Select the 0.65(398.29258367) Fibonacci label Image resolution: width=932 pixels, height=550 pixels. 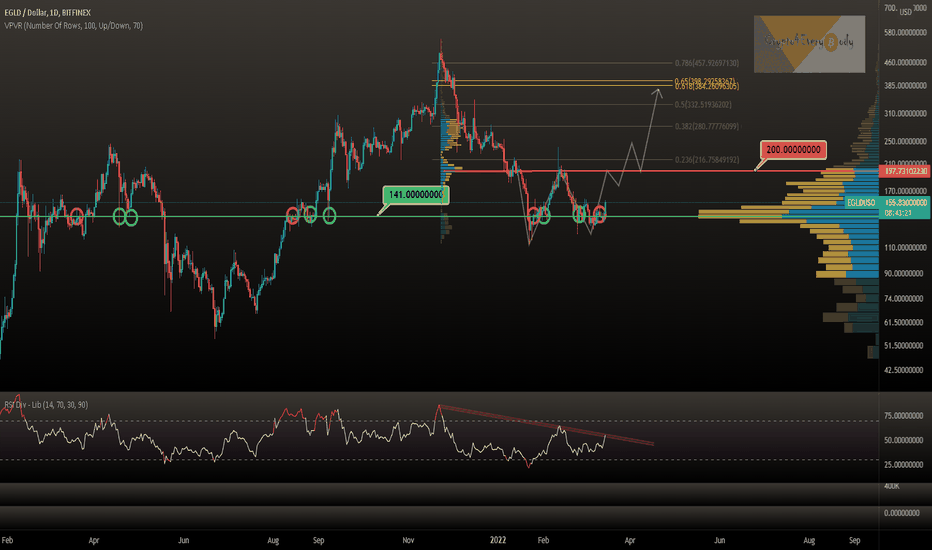(704, 81)
